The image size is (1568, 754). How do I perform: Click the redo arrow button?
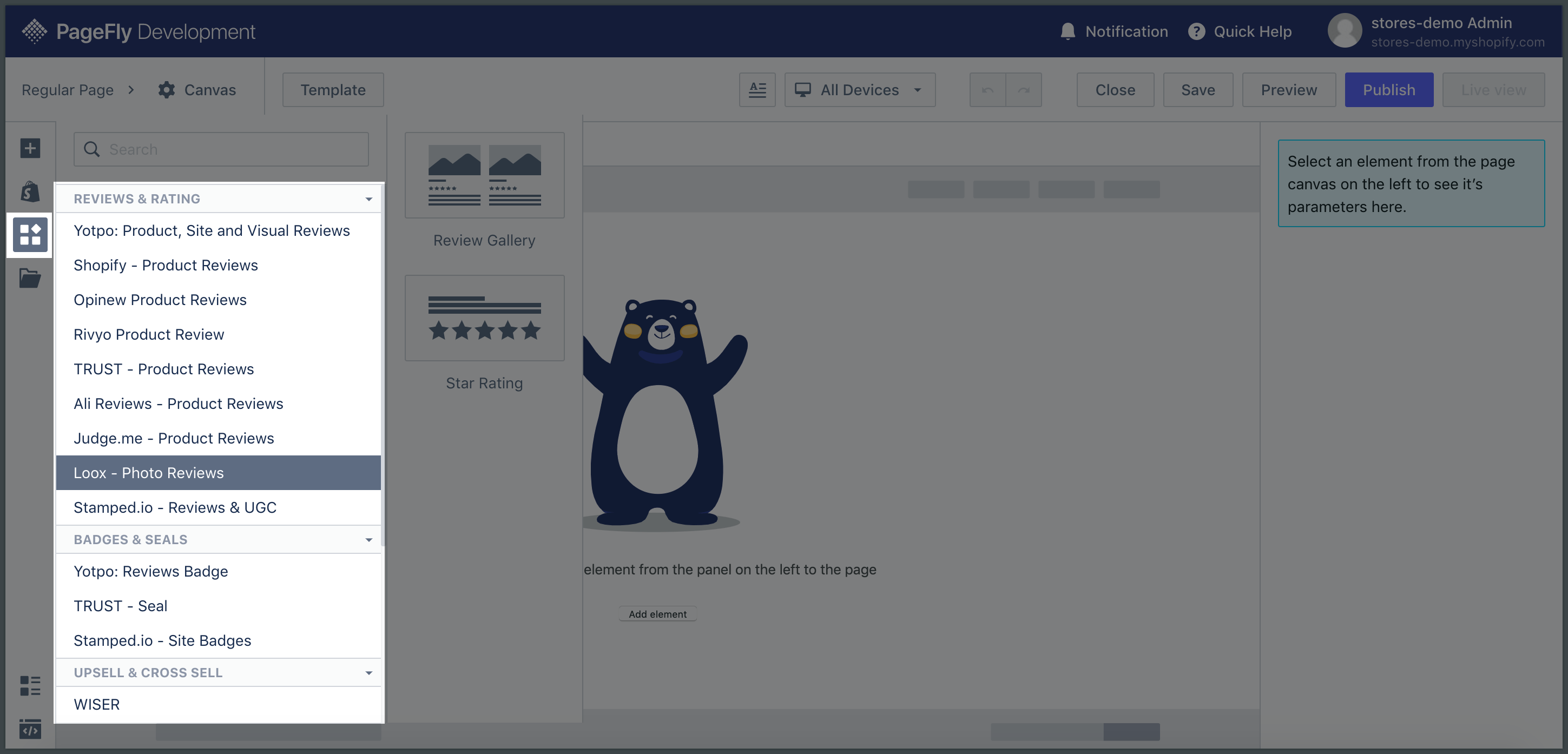coord(1024,90)
